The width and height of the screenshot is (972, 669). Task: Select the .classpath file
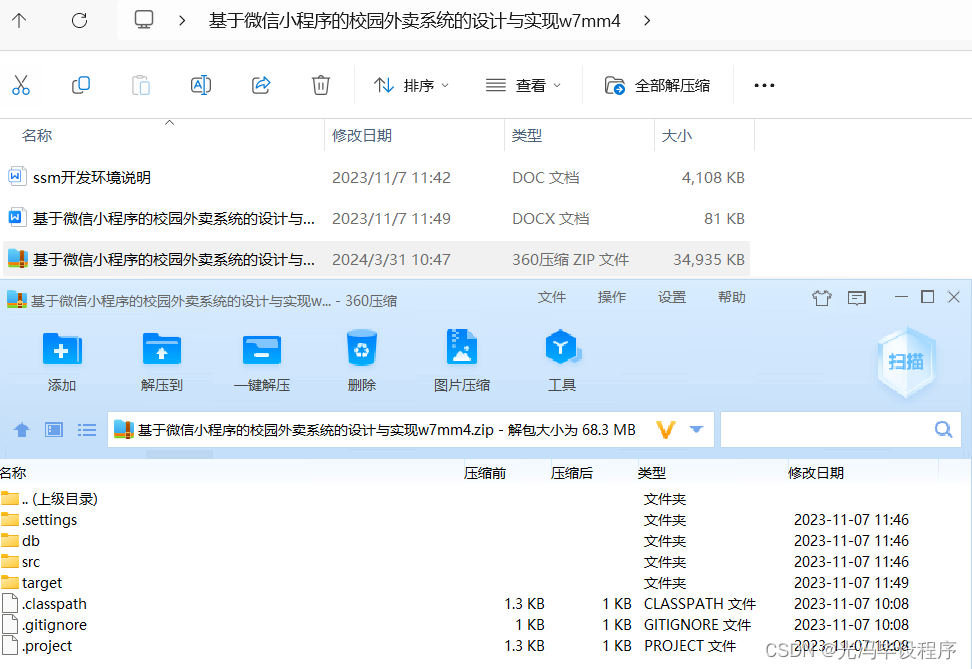[44, 604]
